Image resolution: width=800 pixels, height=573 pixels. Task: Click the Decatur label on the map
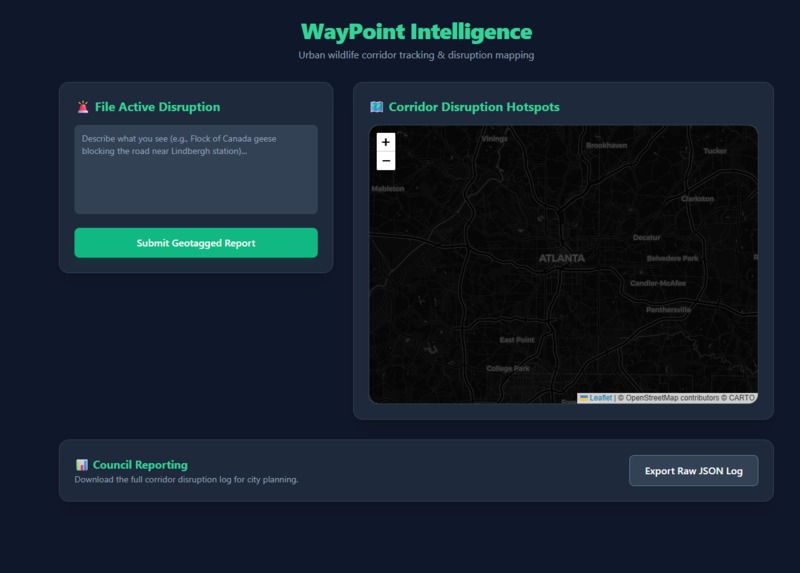point(646,237)
